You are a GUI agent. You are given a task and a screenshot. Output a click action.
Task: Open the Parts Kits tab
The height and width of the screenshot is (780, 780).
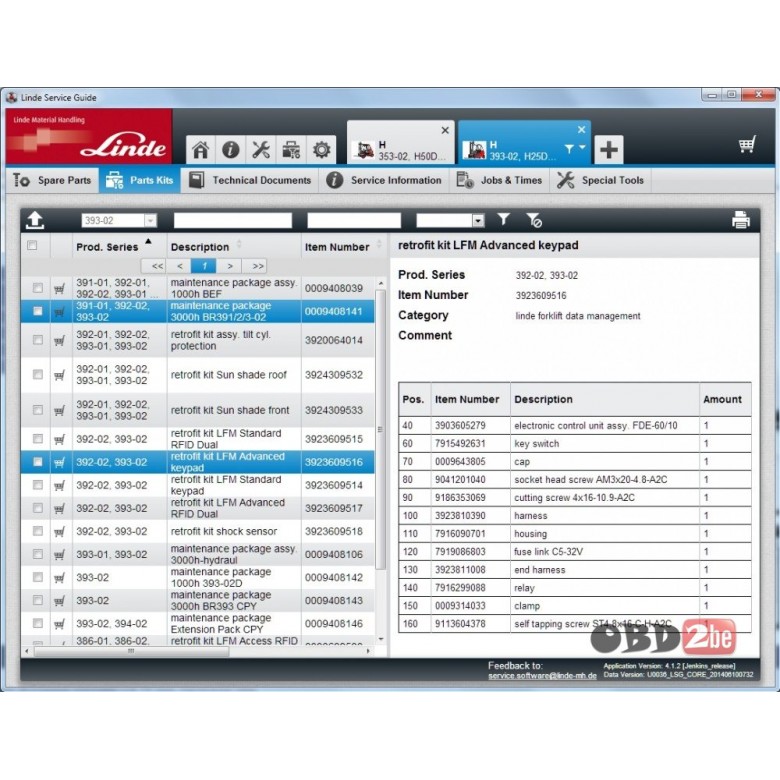click(140, 180)
